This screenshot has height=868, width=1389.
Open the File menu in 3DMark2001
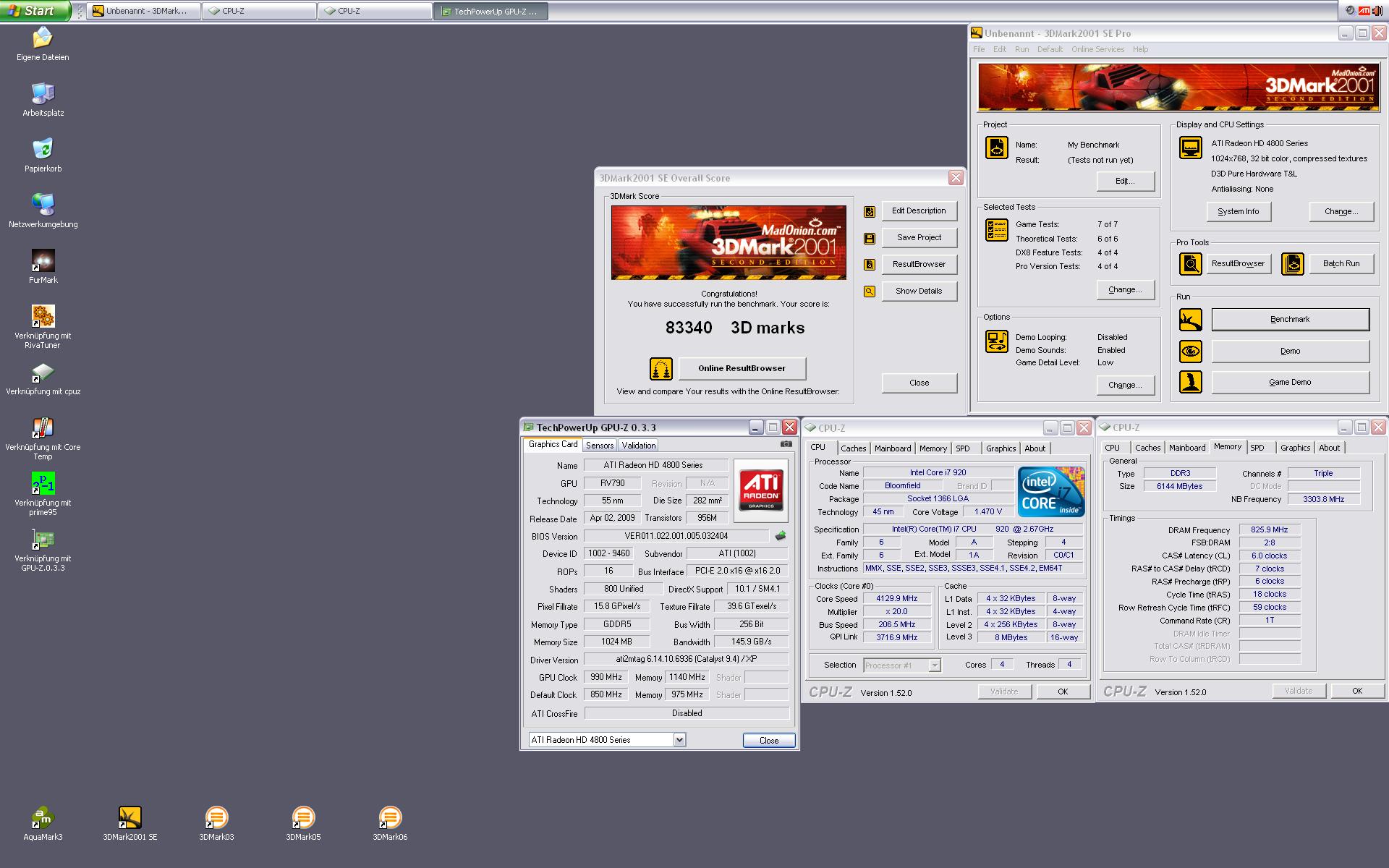[x=979, y=49]
